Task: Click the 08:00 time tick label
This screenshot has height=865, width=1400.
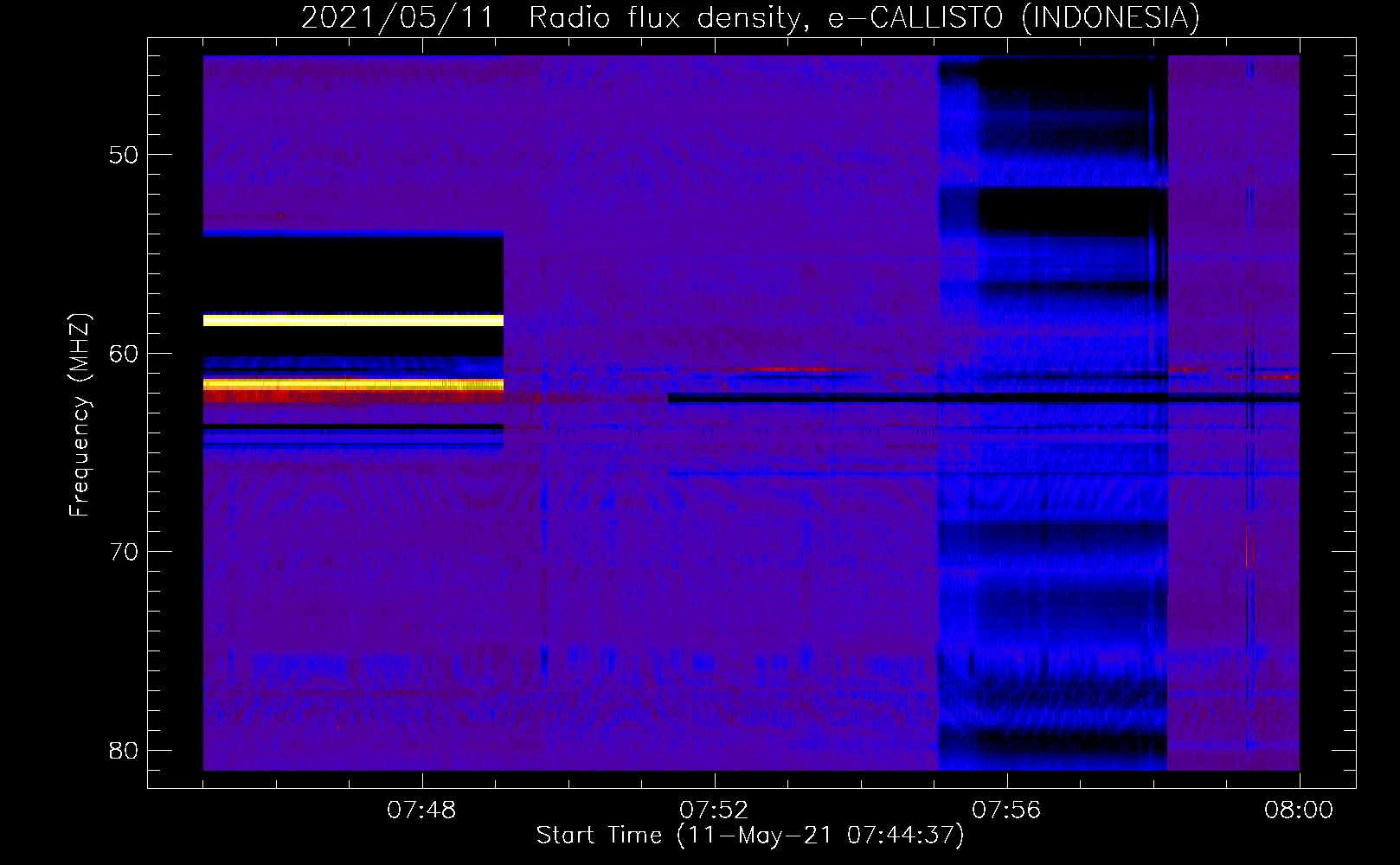Action: [x=1299, y=811]
